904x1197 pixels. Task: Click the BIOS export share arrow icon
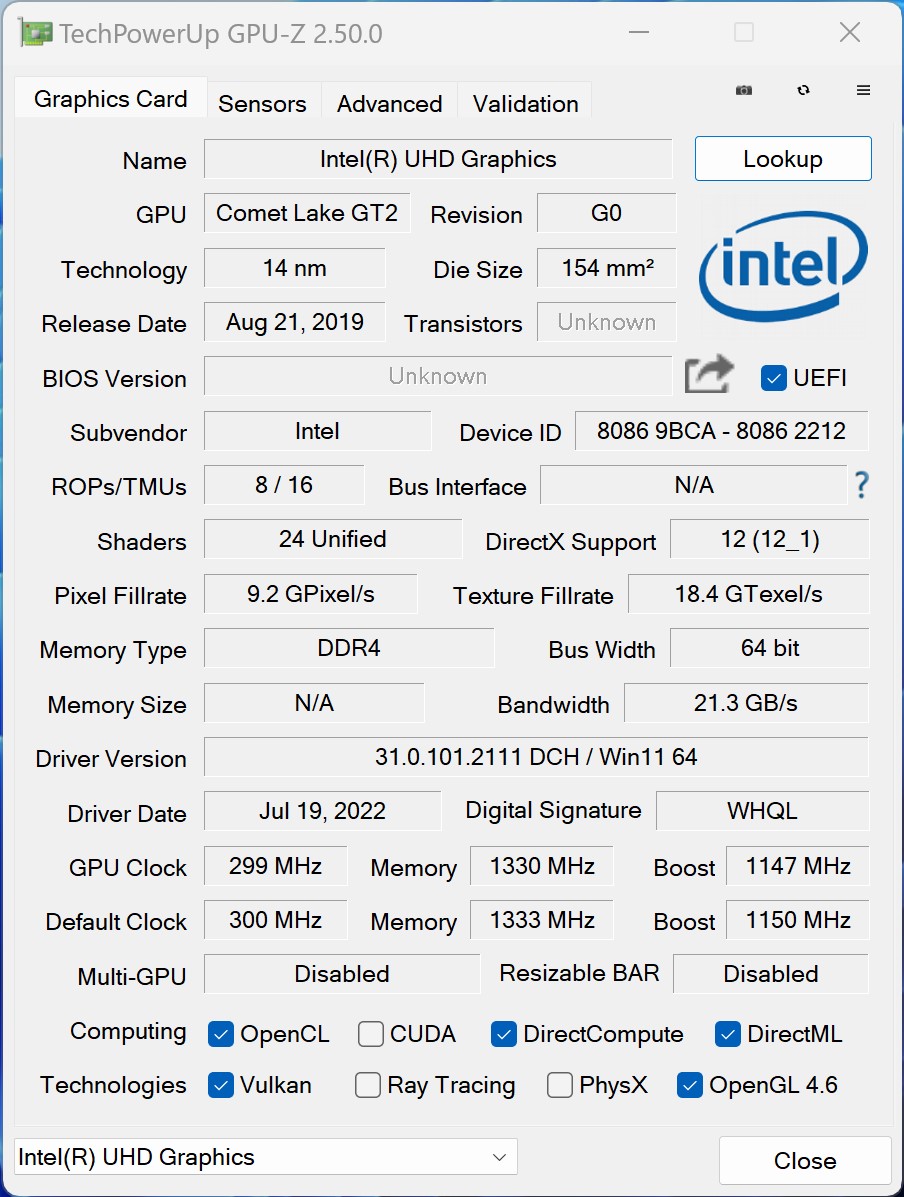709,376
